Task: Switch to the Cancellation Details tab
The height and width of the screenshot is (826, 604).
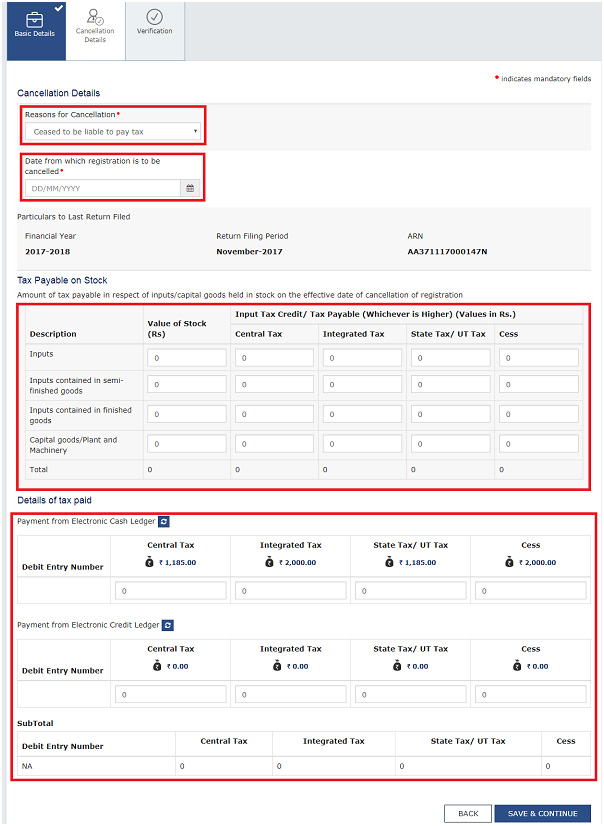Action: (x=95, y=31)
